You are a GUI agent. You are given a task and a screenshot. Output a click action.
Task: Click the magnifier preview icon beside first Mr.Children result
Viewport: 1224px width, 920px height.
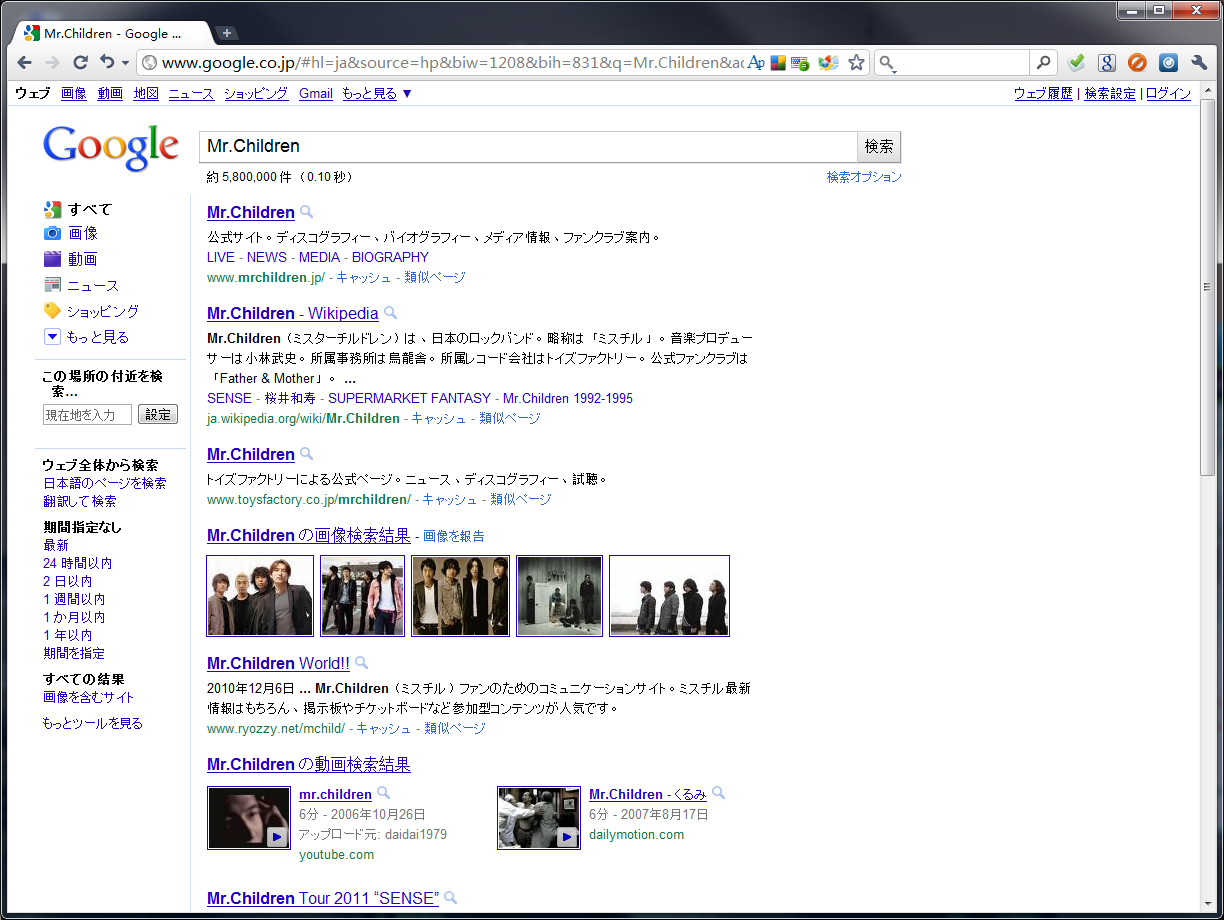pyautogui.click(x=307, y=212)
